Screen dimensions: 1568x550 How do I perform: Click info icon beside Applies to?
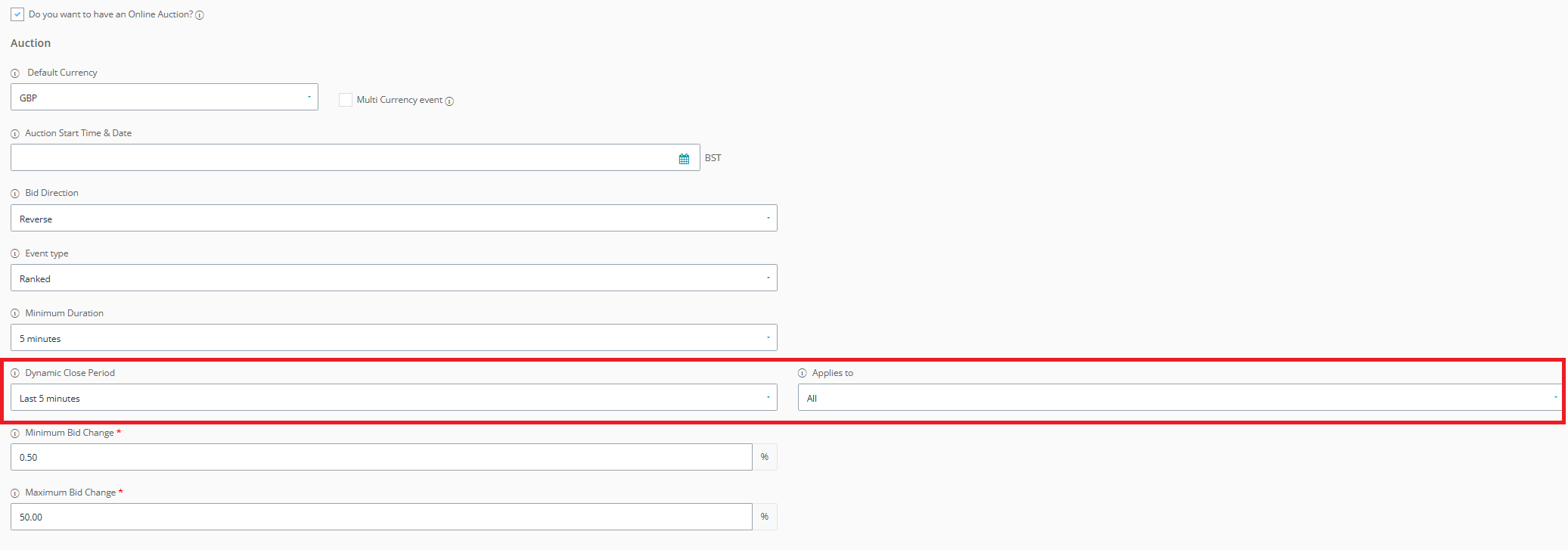[803, 373]
